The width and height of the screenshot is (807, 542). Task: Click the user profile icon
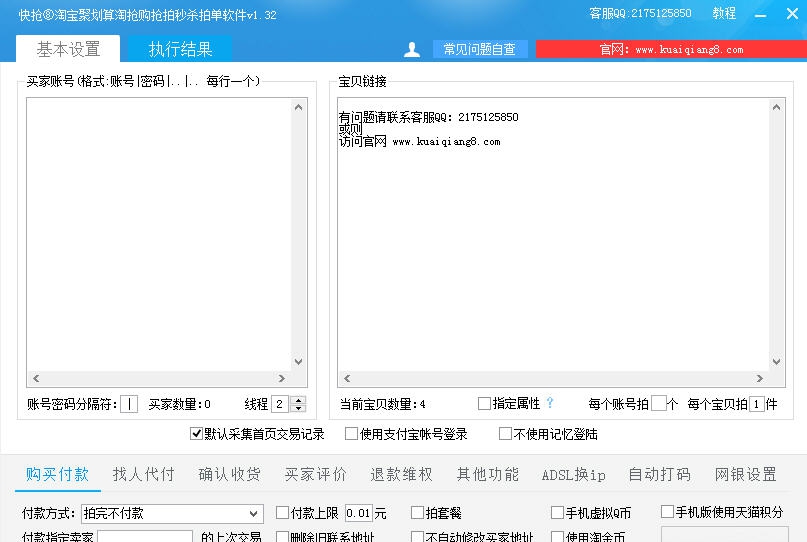point(411,49)
